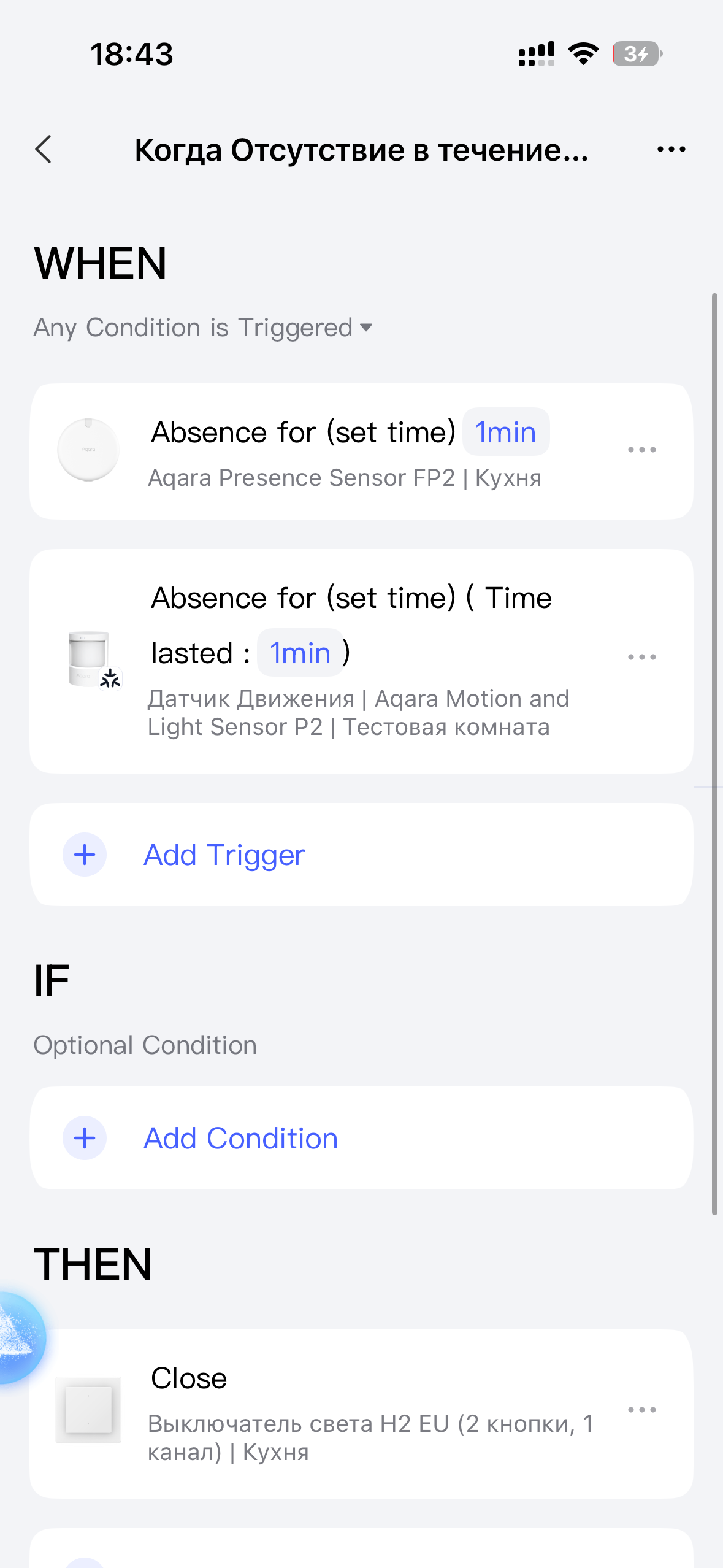
Task: Tap the automation title Когда Отсутствие в течение
Action: click(361, 150)
